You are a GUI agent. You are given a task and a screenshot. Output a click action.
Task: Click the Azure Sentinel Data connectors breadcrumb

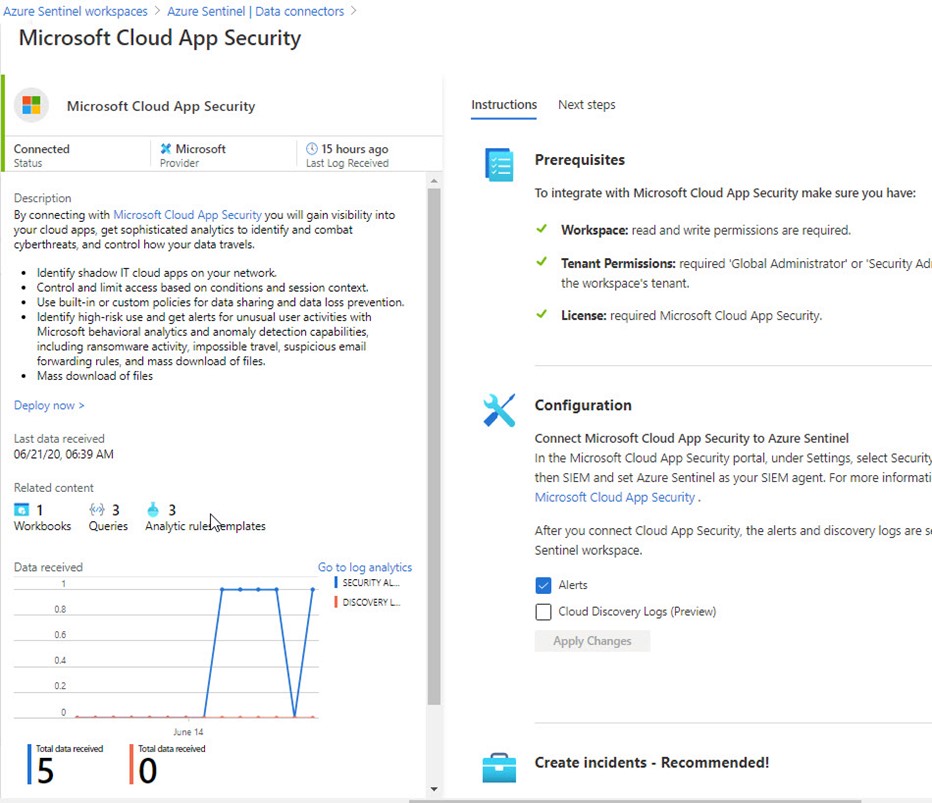pos(255,11)
